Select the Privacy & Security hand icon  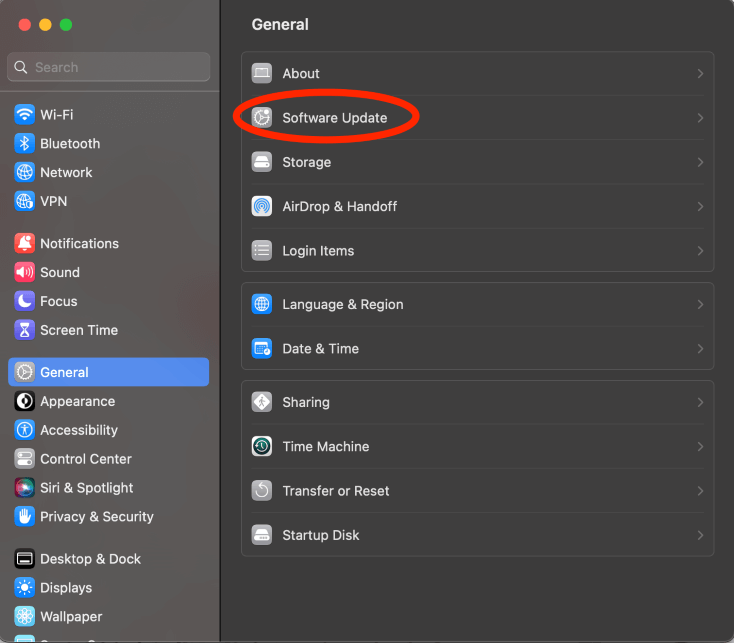(24, 517)
